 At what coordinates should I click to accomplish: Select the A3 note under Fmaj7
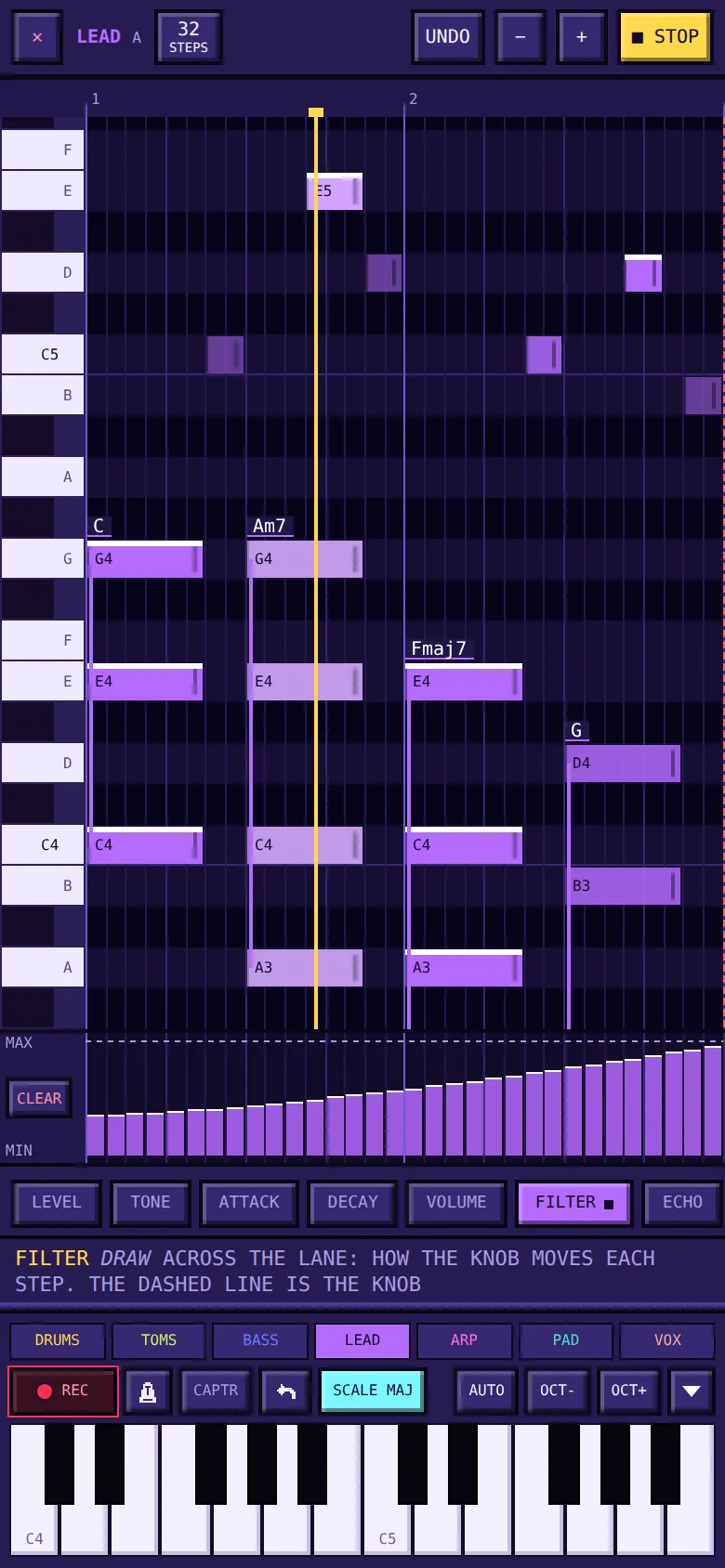pos(465,968)
